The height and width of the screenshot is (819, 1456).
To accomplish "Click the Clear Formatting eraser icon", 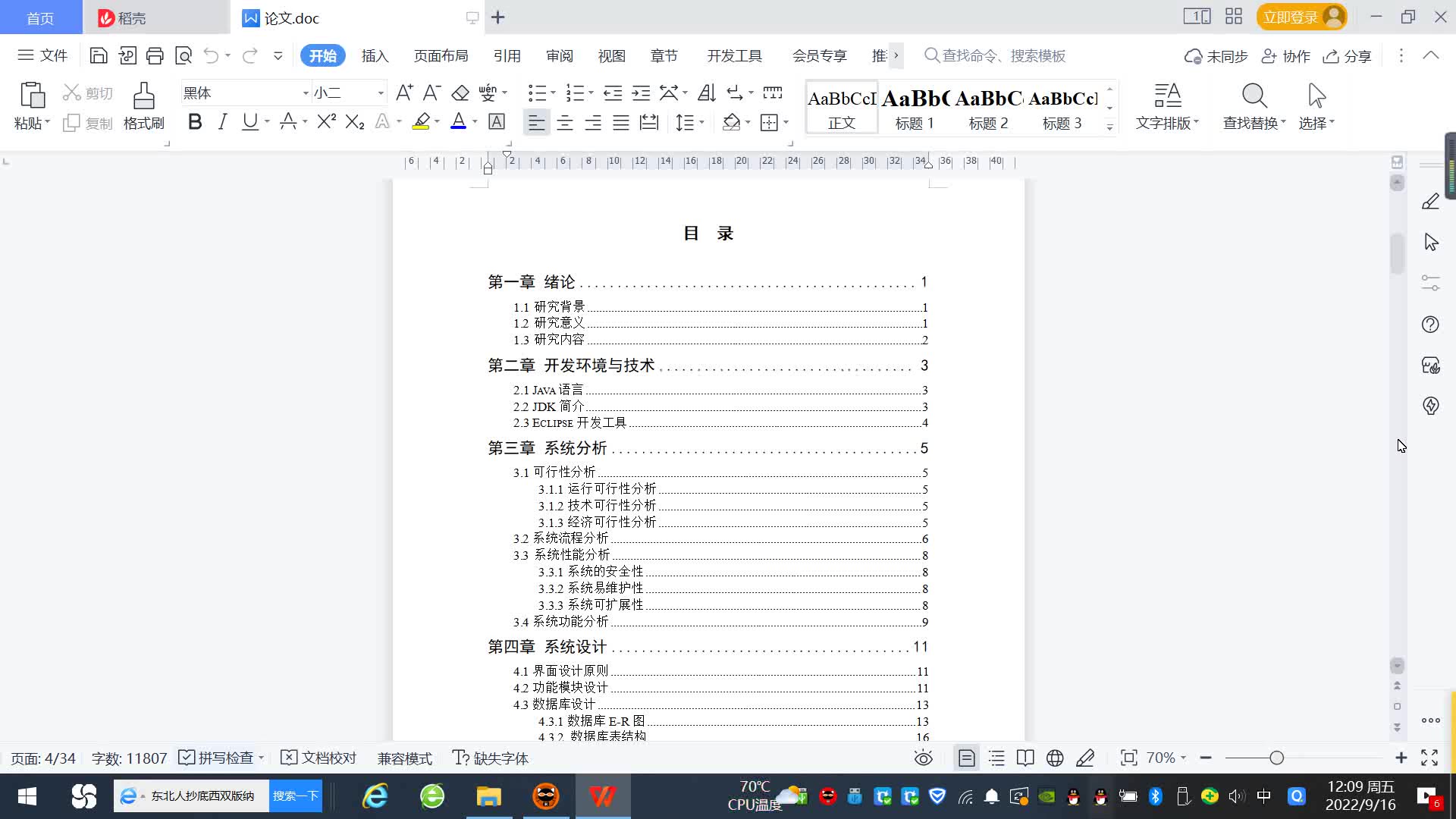I will tap(460, 93).
